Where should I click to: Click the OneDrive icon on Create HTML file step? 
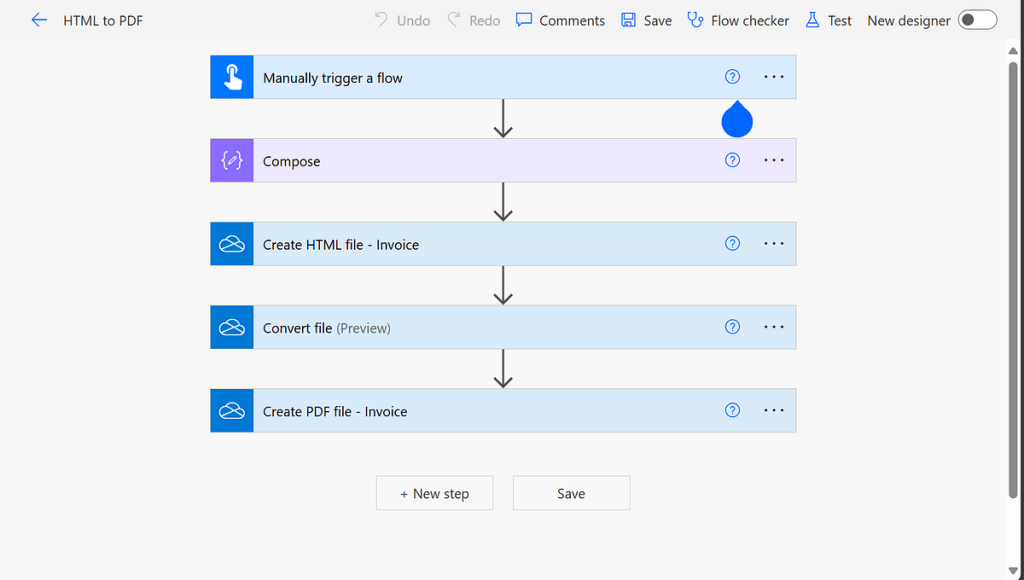231,243
